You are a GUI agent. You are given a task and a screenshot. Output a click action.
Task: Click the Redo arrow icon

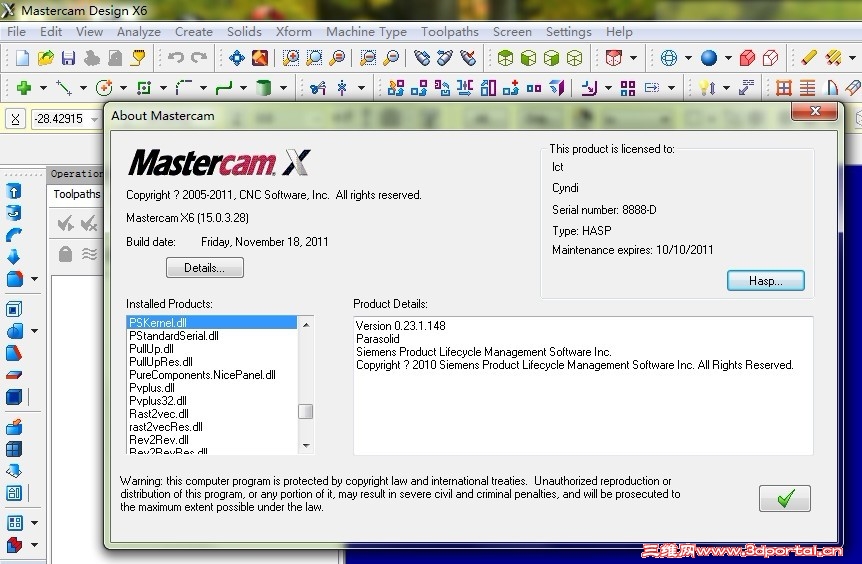click(199, 57)
